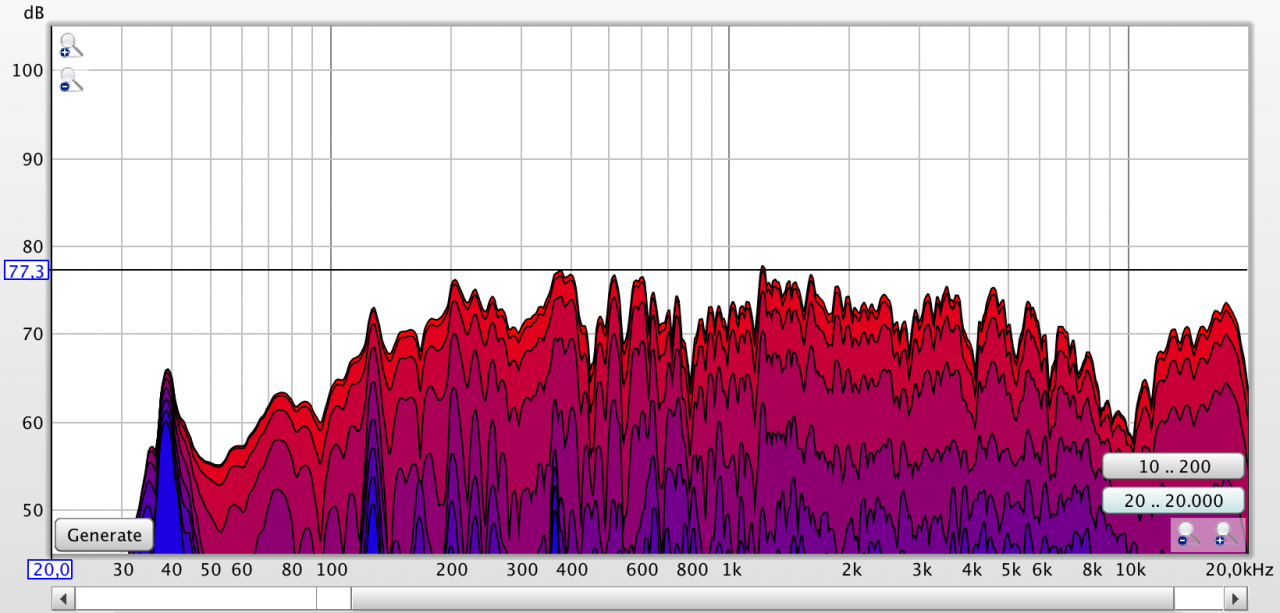The width and height of the screenshot is (1280, 613).
Task: Click the 400 frequency axis label
Action: (572, 570)
